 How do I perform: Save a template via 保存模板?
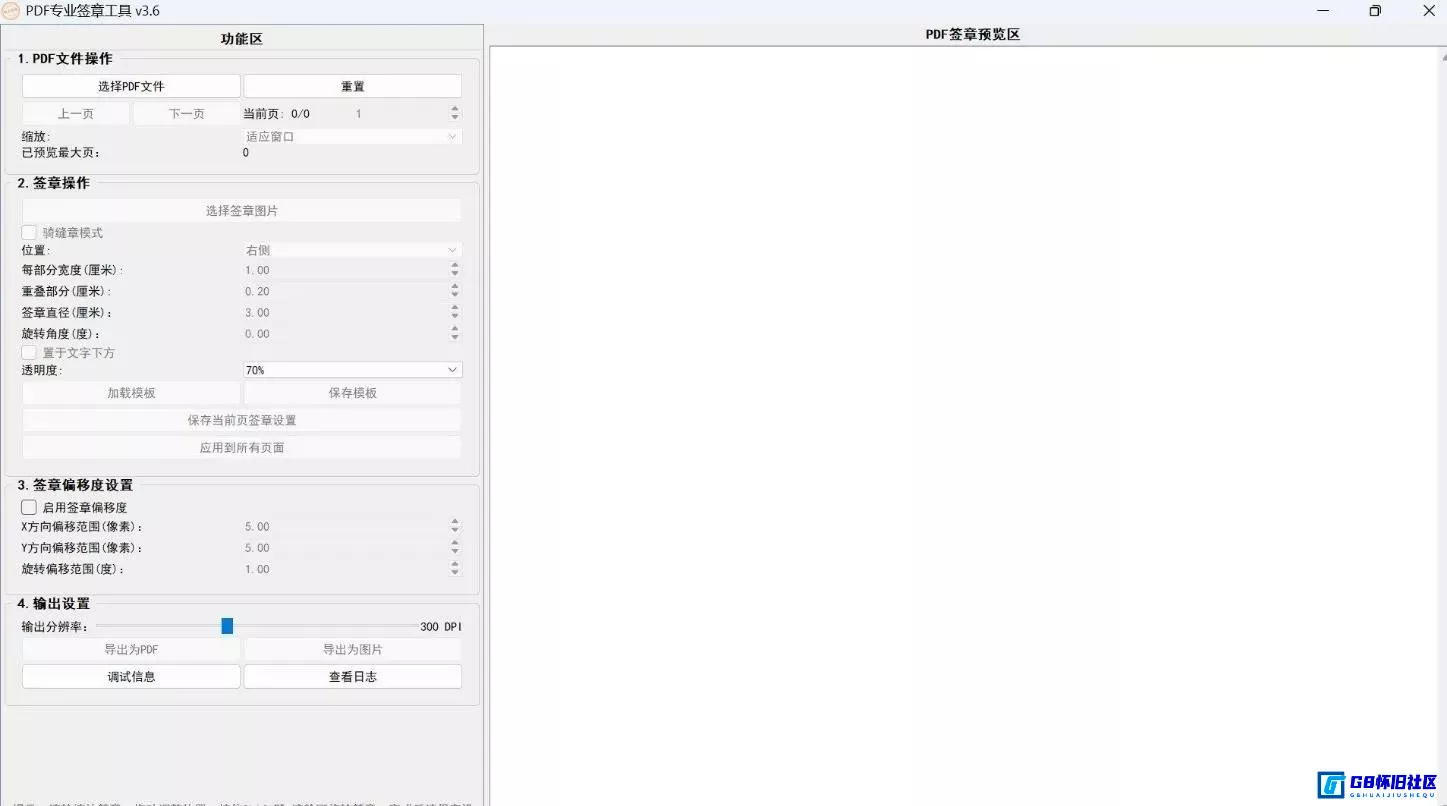(x=352, y=392)
